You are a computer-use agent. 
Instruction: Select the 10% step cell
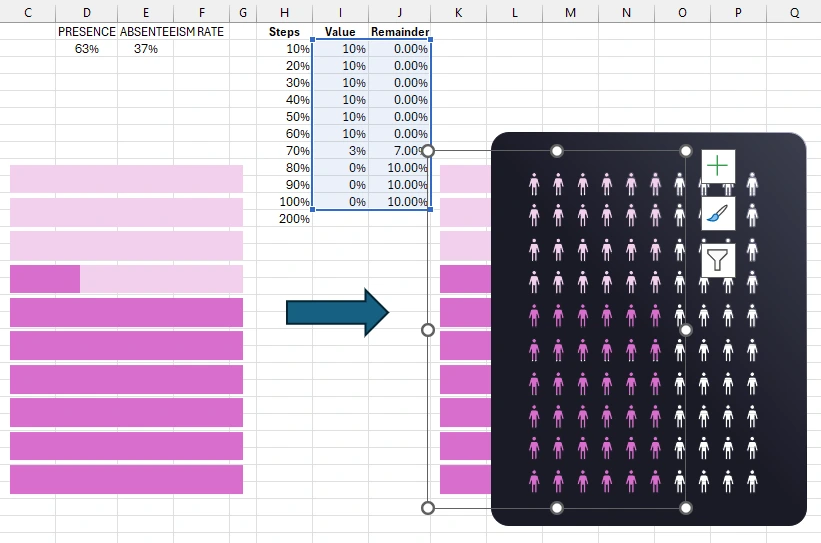[284, 49]
